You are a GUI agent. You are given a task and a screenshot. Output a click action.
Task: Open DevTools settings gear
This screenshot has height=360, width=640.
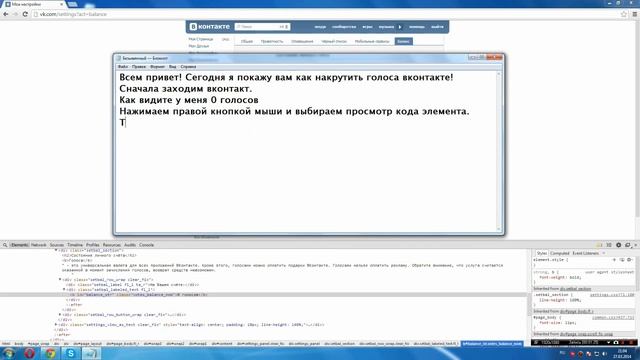[x=619, y=245]
